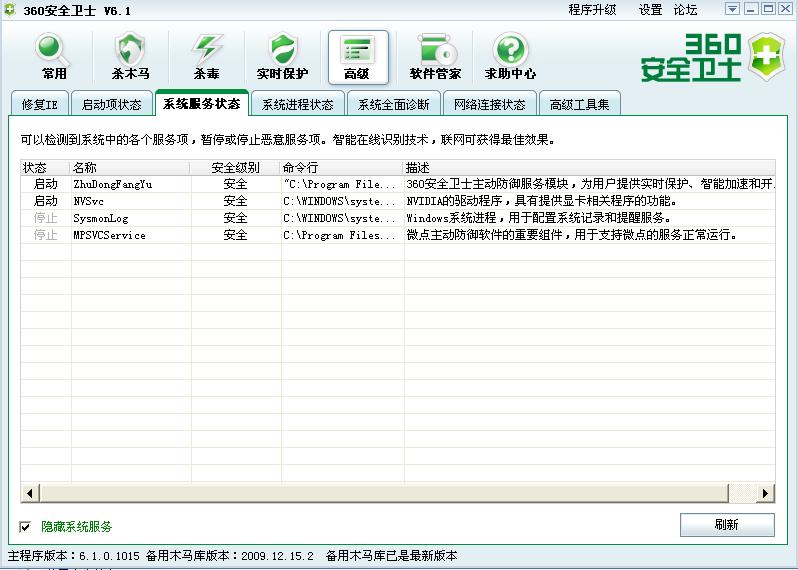Select ZhuDongFangYu service row
The image size is (798, 570).
(x=398, y=184)
